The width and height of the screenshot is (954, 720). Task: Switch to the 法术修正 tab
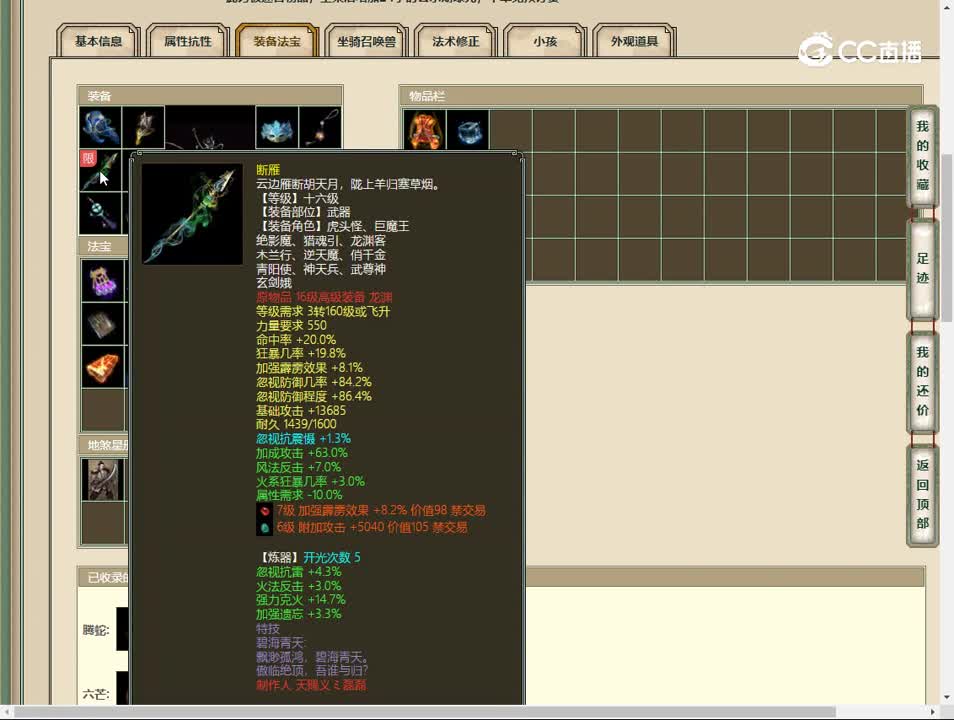pos(456,41)
